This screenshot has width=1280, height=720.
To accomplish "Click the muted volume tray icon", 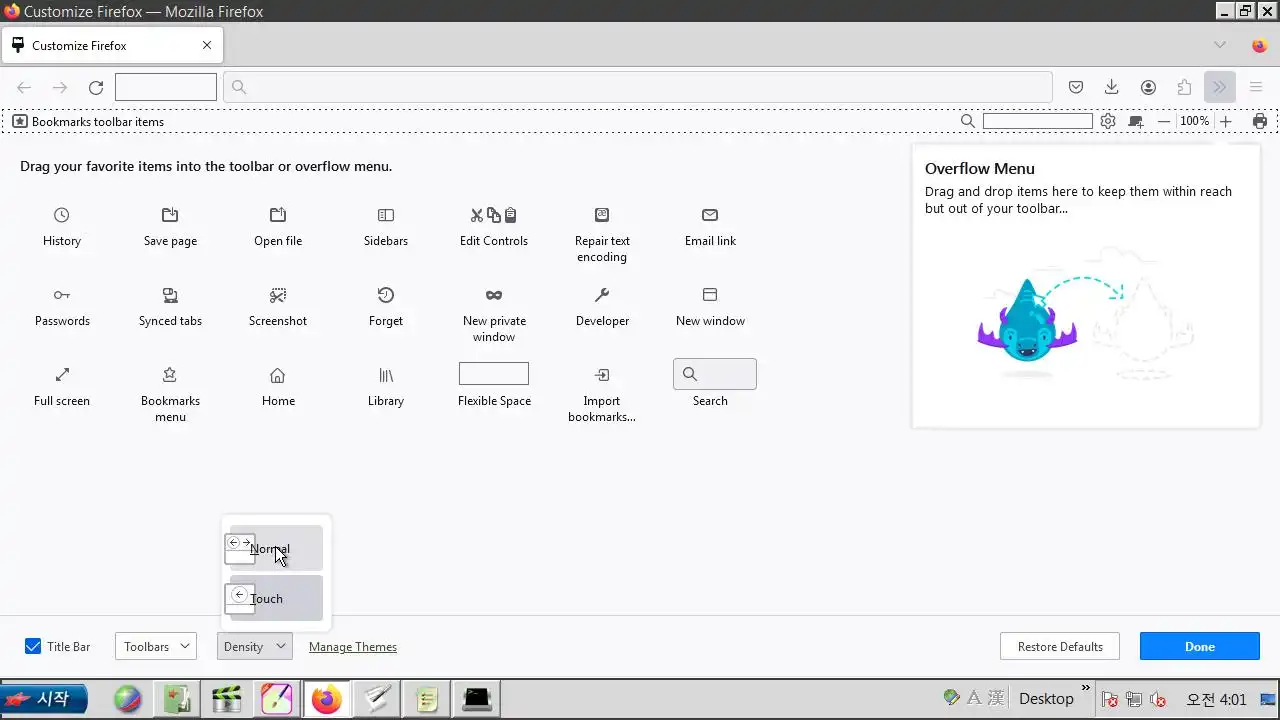I will point(1158,699).
